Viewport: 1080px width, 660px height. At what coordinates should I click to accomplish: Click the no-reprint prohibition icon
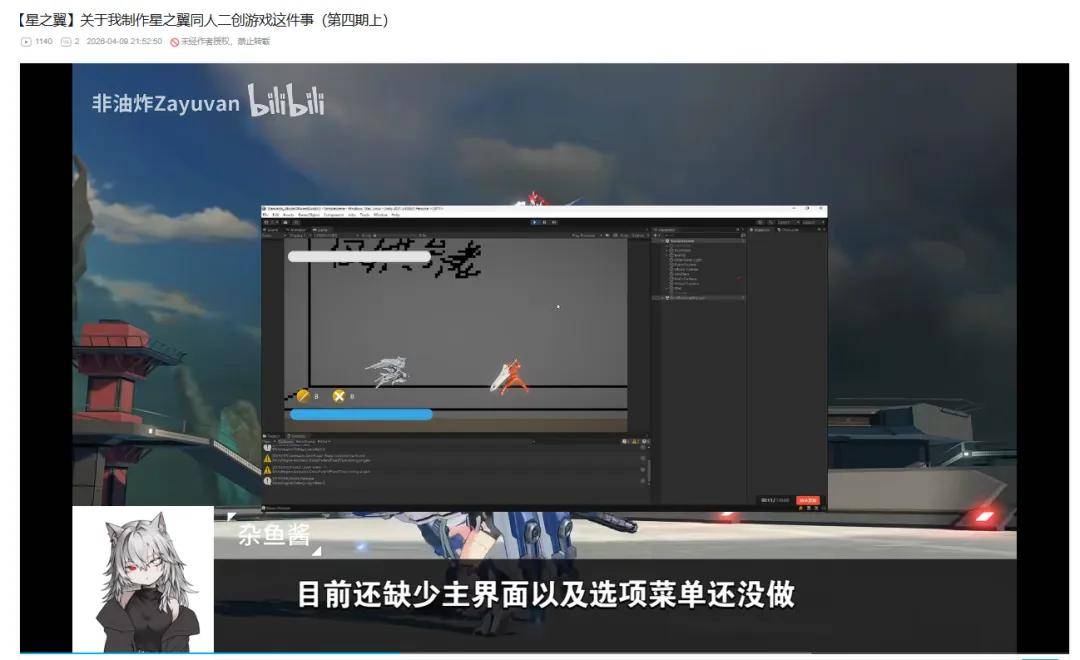click(174, 41)
